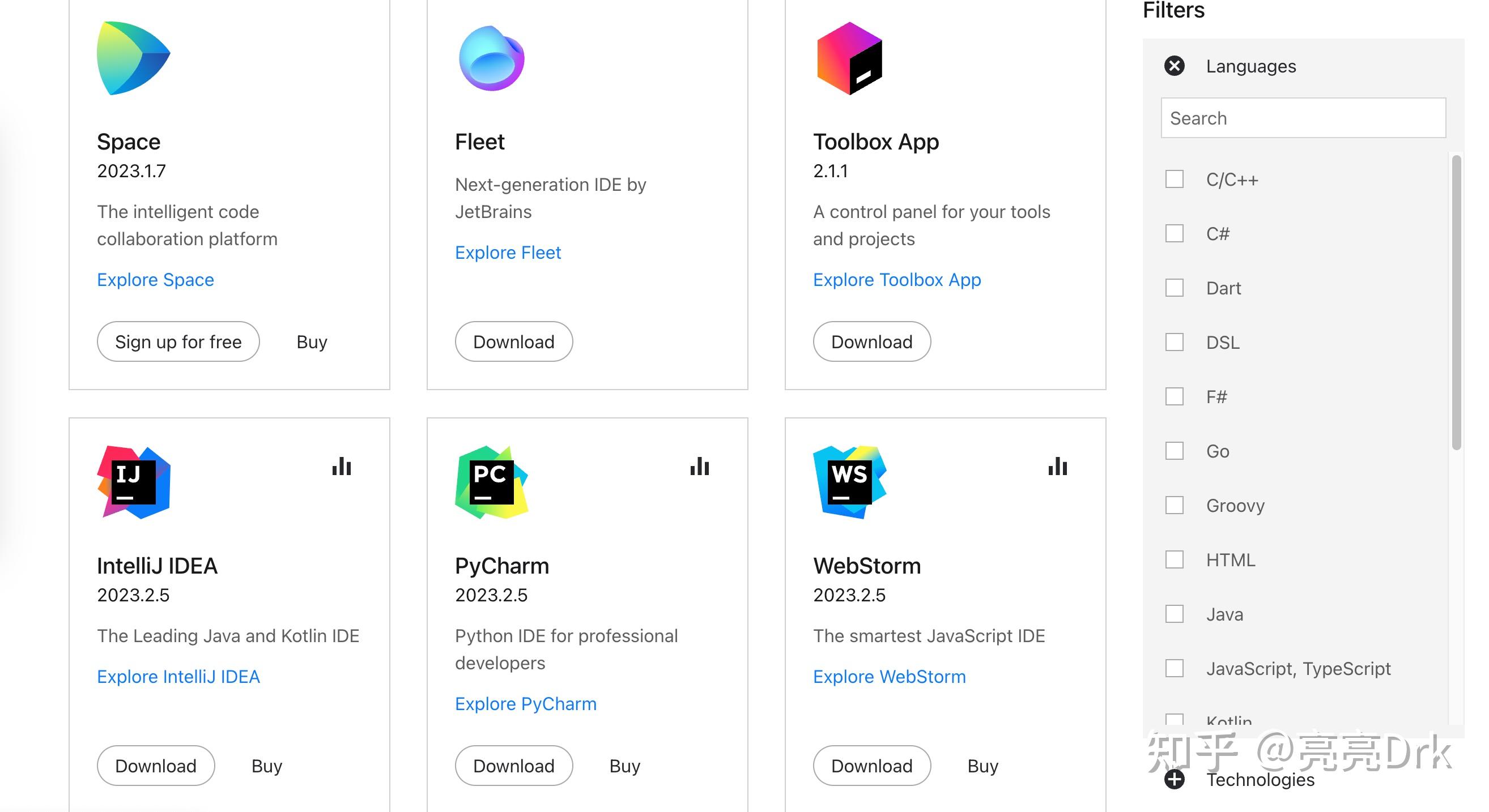The height and width of the screenshot is (812, 1489).
Task: Open the Explore Fleet link
Action: pos(508,253)
